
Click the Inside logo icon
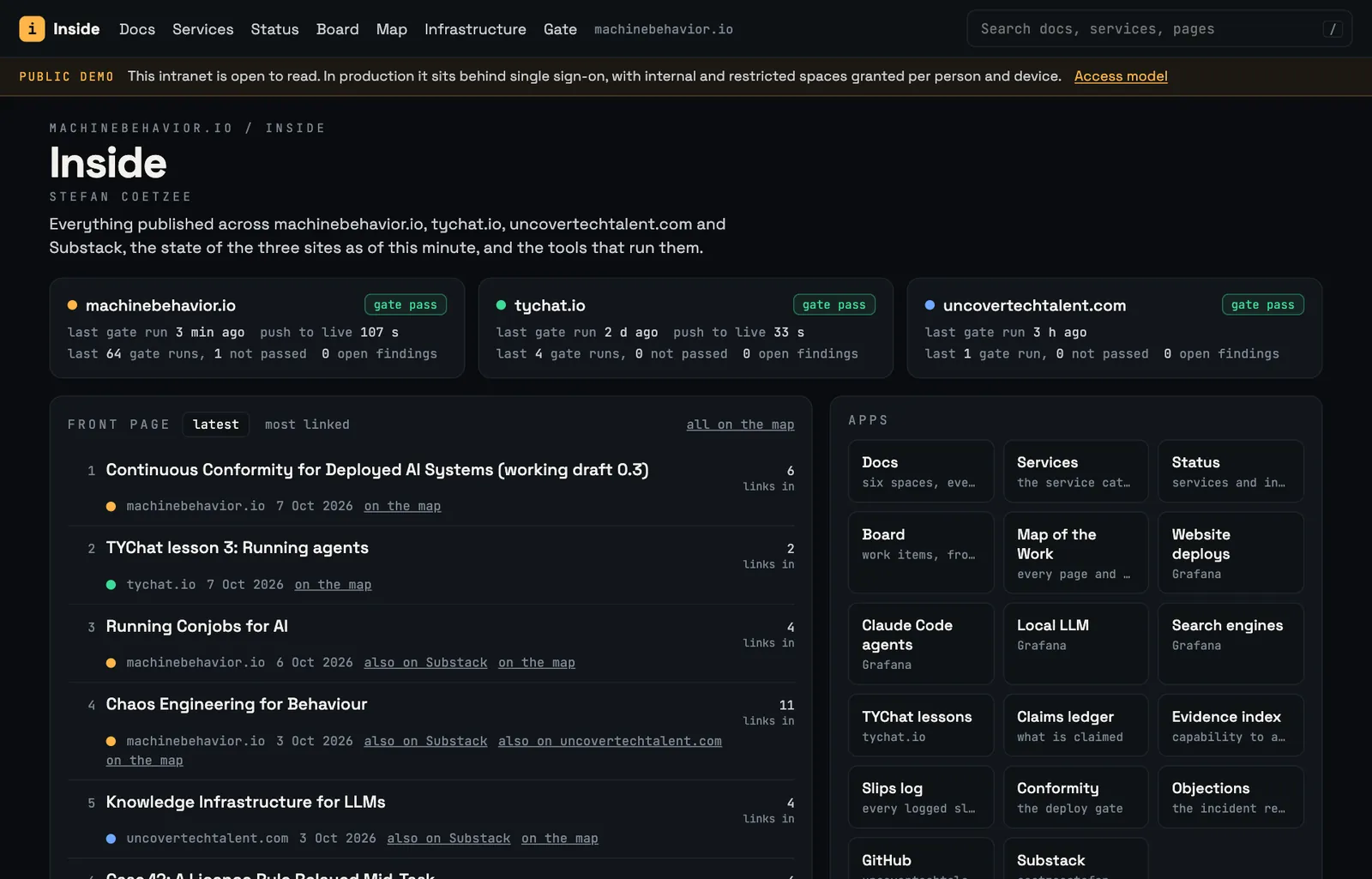32,28
